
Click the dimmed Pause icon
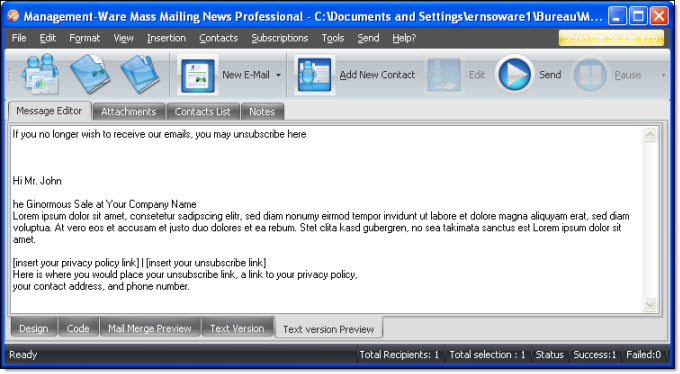(590, 75)
